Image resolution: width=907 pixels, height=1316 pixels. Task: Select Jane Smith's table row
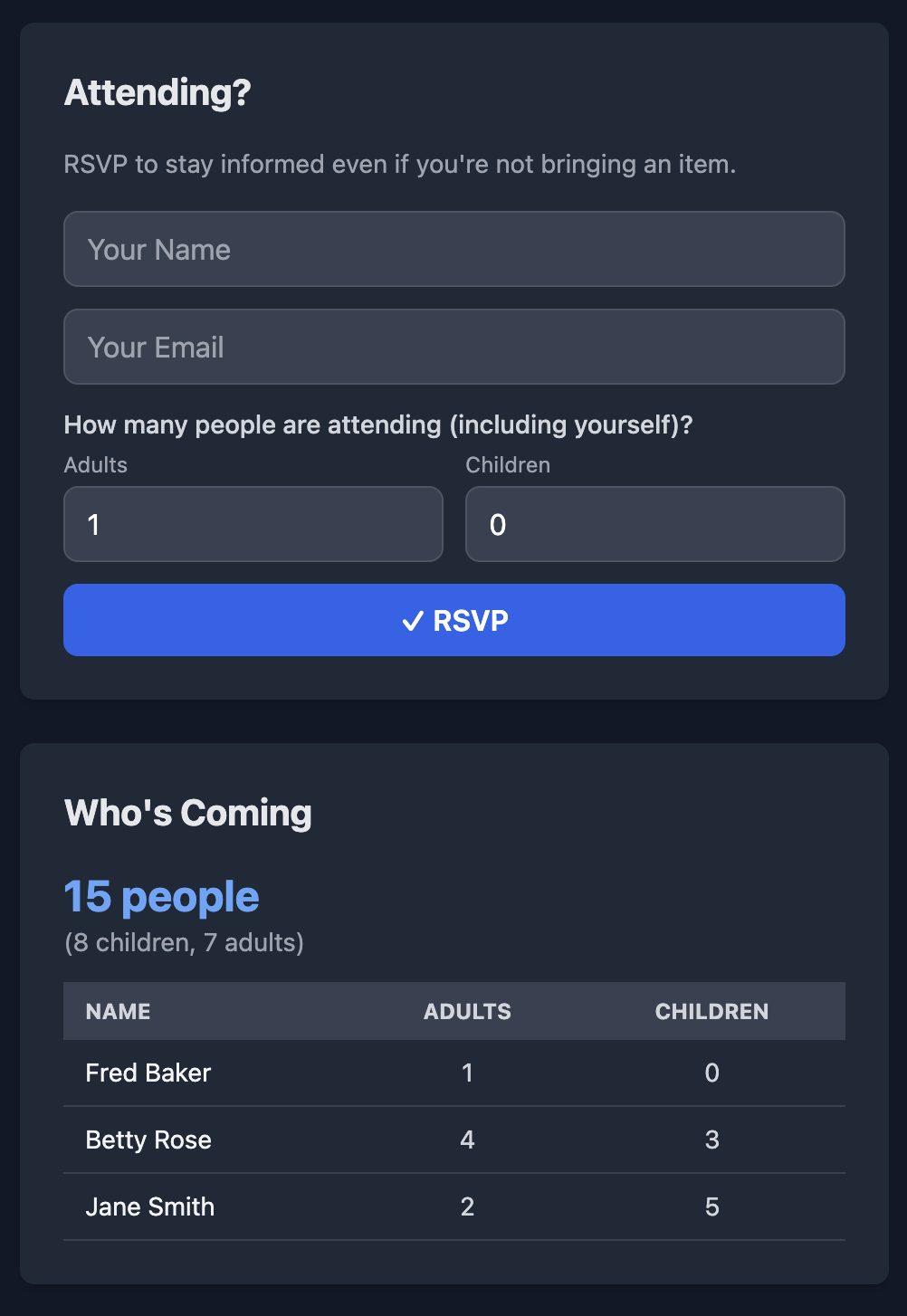[453, 1206]
